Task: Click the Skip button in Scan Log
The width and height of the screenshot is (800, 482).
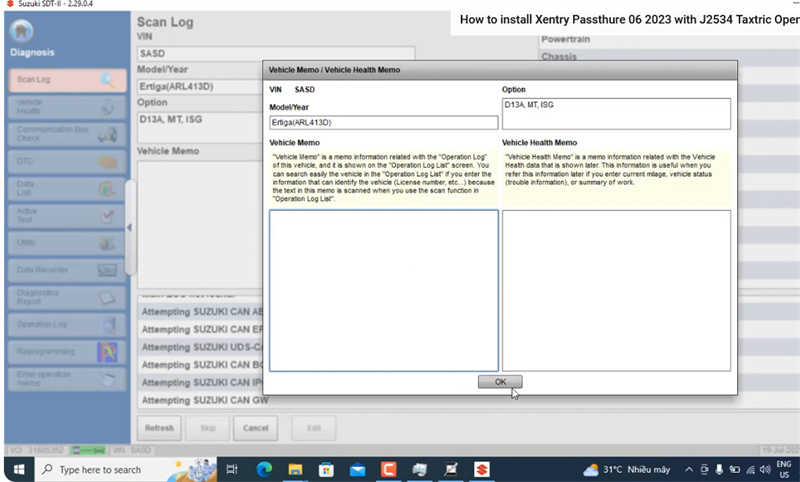Action: click(x=208, y=428)
